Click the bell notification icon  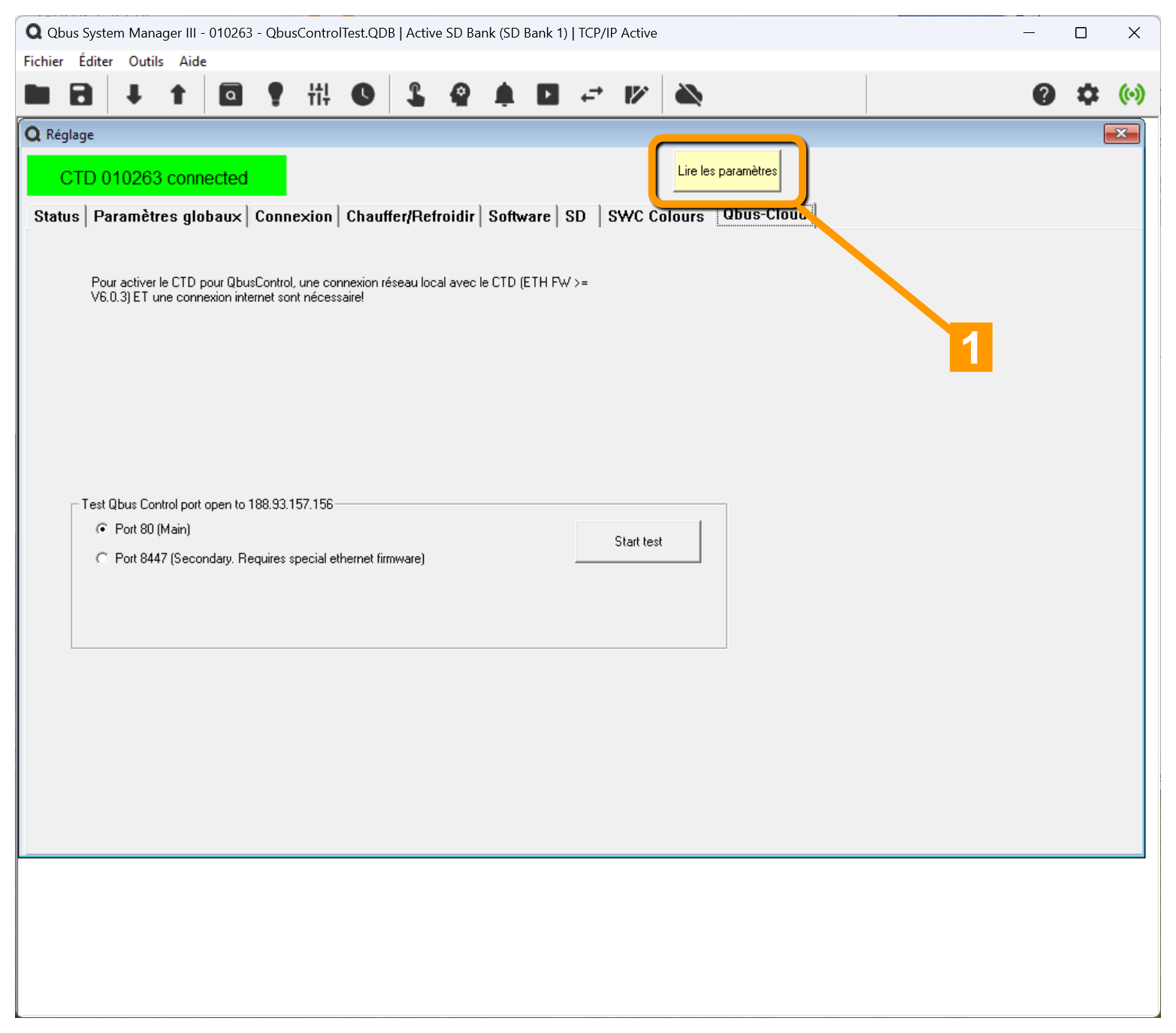(x=504, y=95)
